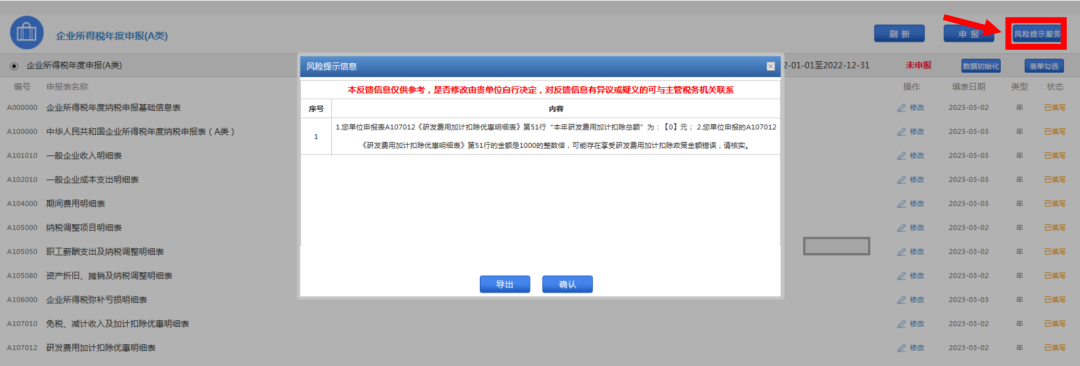The height and width of the screenshot is (366, 1080).
Task: Select 企业所得税弥补亏损明细表 form name
Action: tap(96, 300)
